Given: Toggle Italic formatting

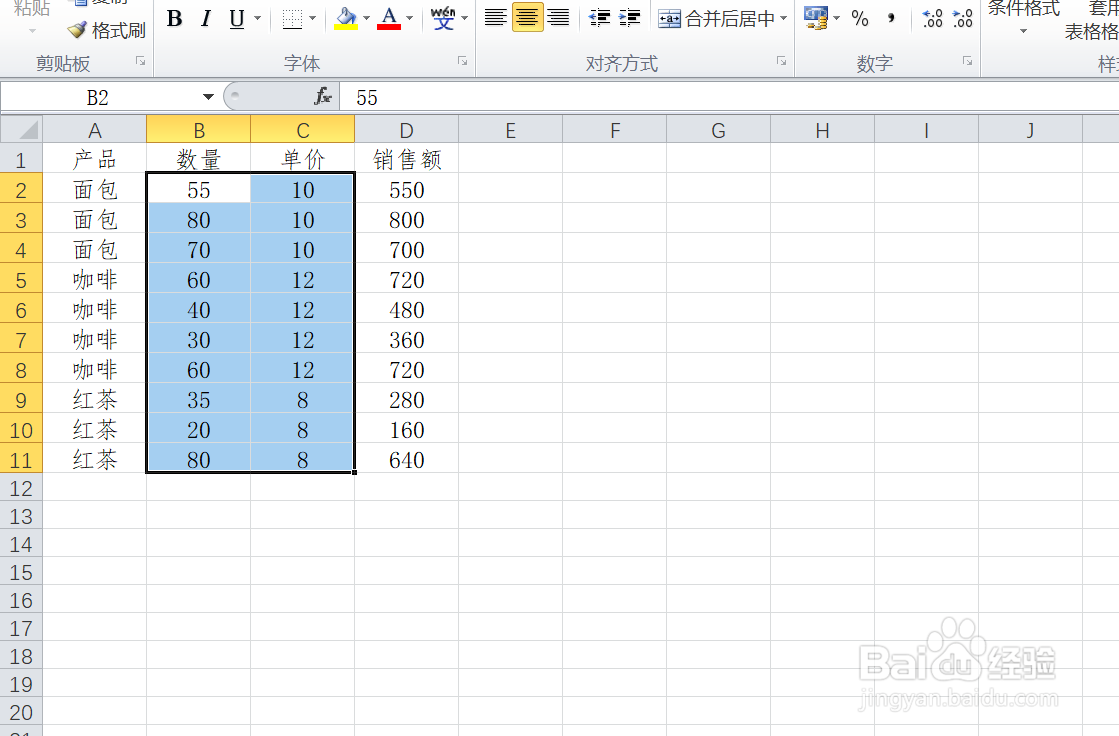Looking at the screenshot, I should pyautogui.click(x=206, y=19).
